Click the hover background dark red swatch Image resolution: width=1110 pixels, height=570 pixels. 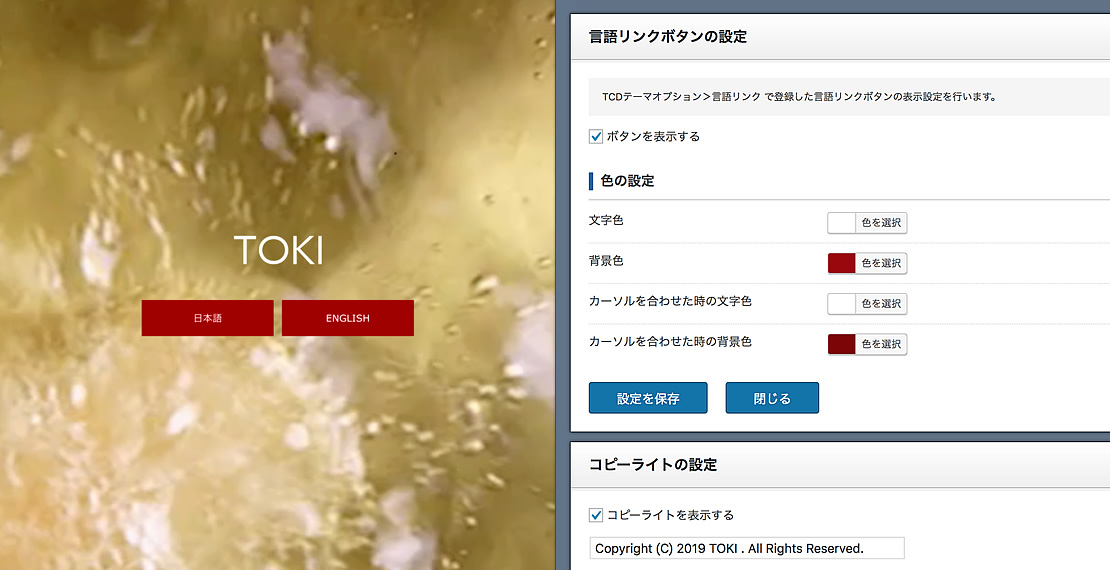[842, 344]
